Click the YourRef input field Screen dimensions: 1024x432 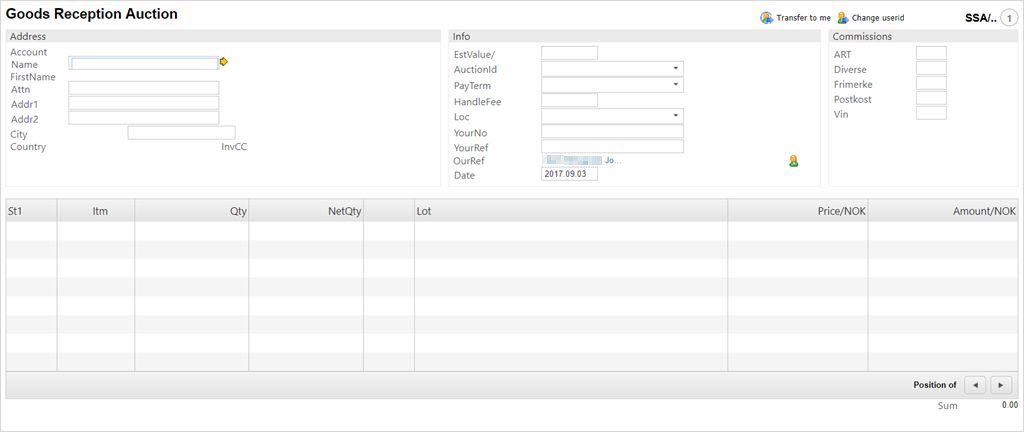[x=612, y=146]
